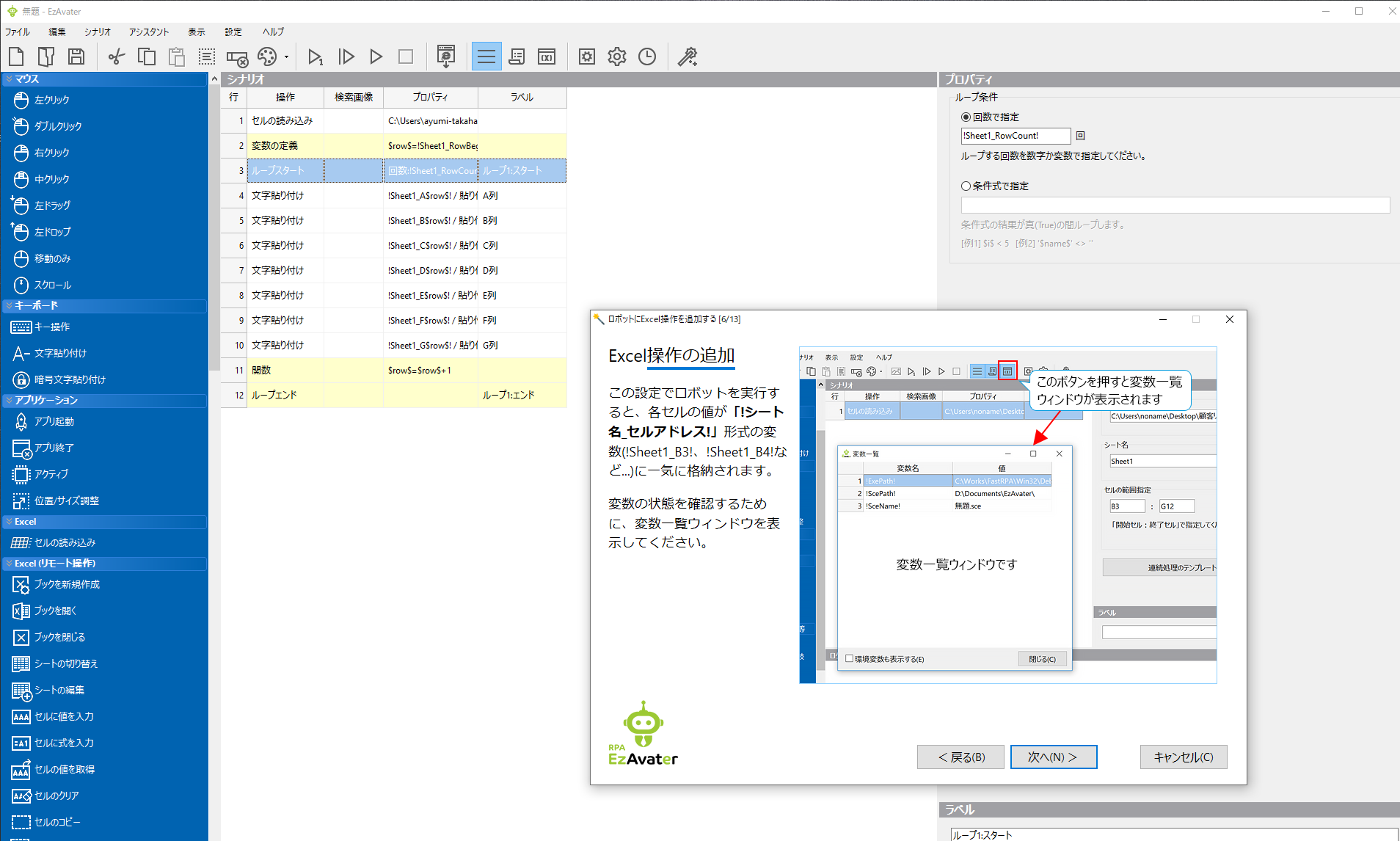Collapse the キーボード category section
The height and width of the screenshot is (841, 1400).
point(9,305)
